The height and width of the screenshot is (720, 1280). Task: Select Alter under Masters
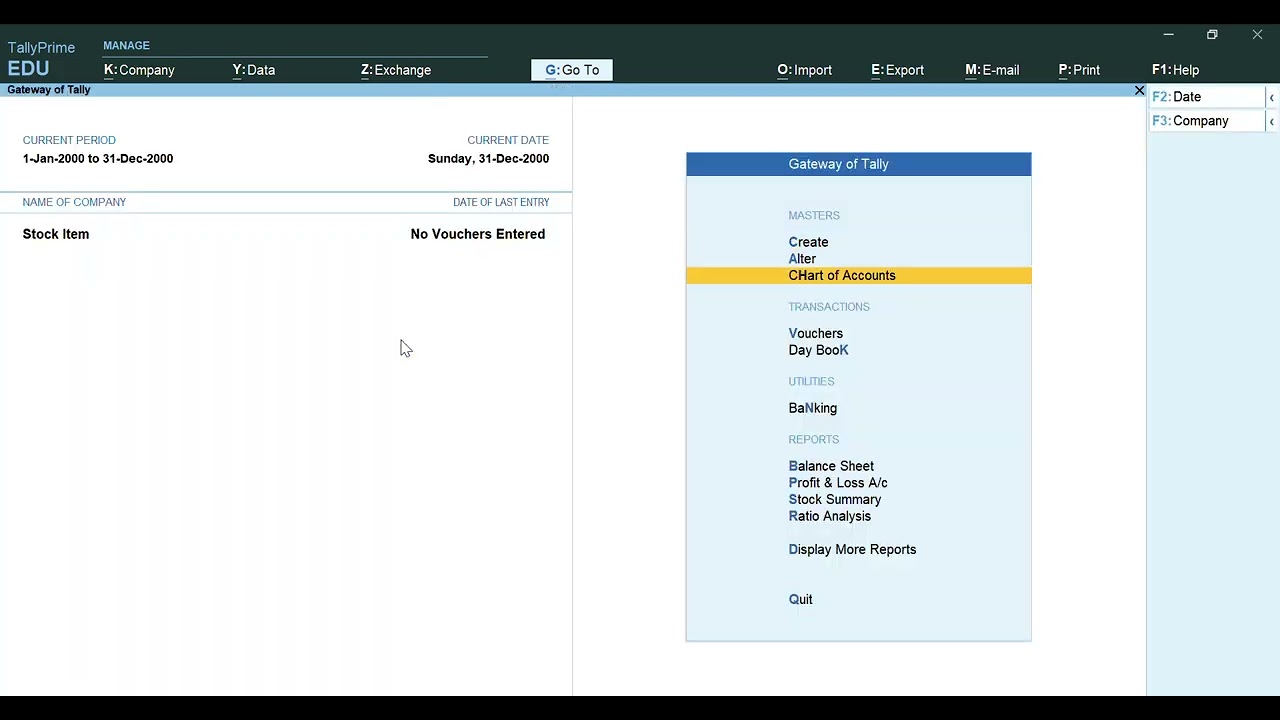pyautogui.click(x=802, y=259)
